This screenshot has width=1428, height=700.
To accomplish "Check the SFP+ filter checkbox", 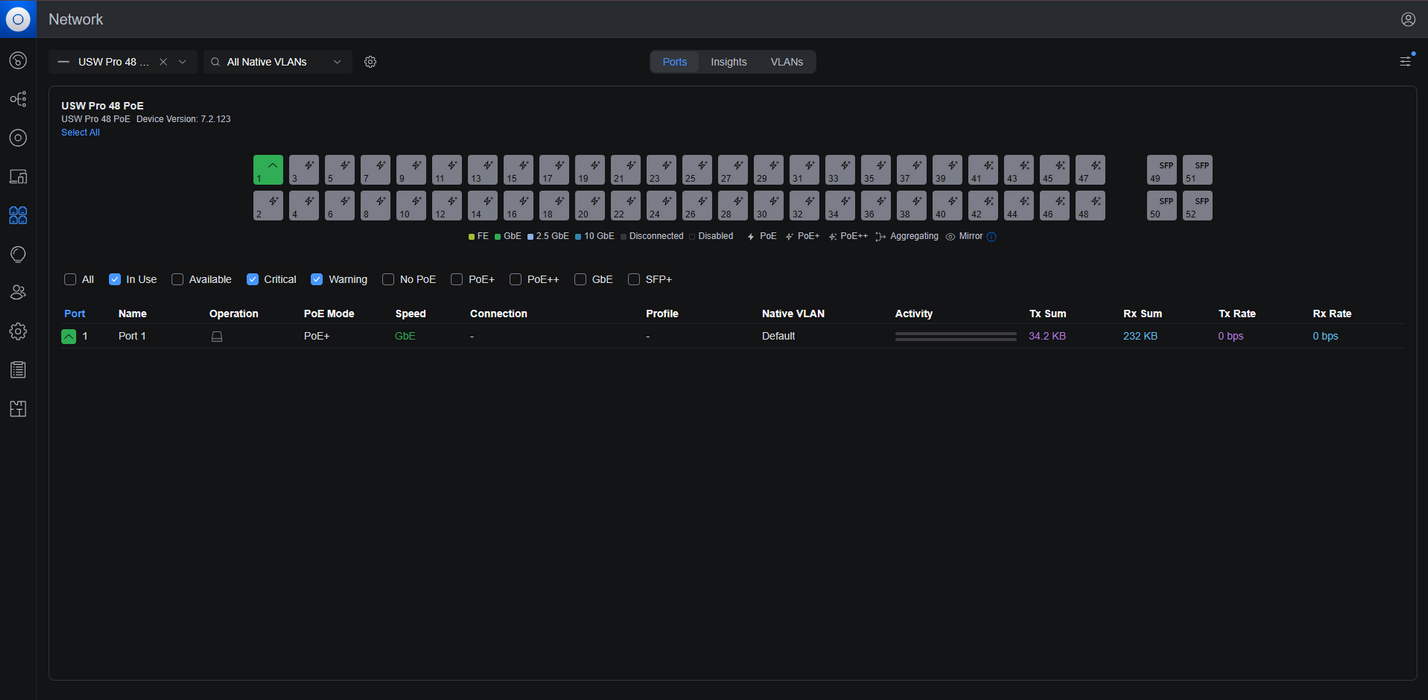I will pyautogui.click(x=634, y=280).
